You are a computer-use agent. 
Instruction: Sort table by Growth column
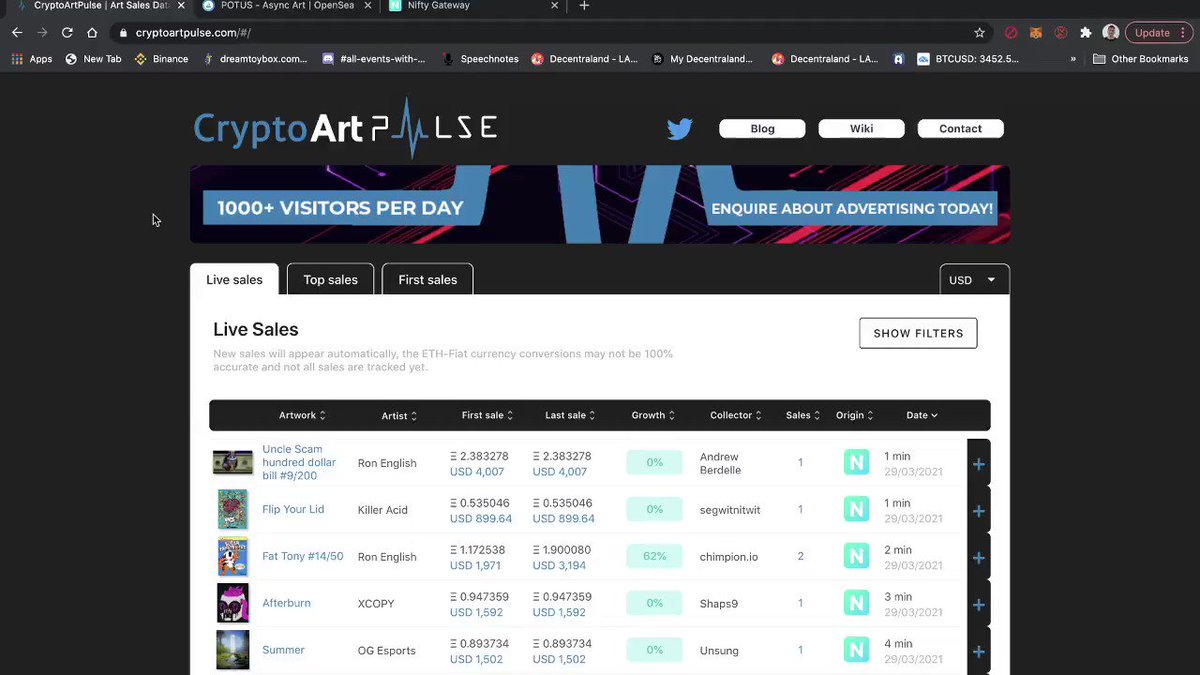(653, 415)
